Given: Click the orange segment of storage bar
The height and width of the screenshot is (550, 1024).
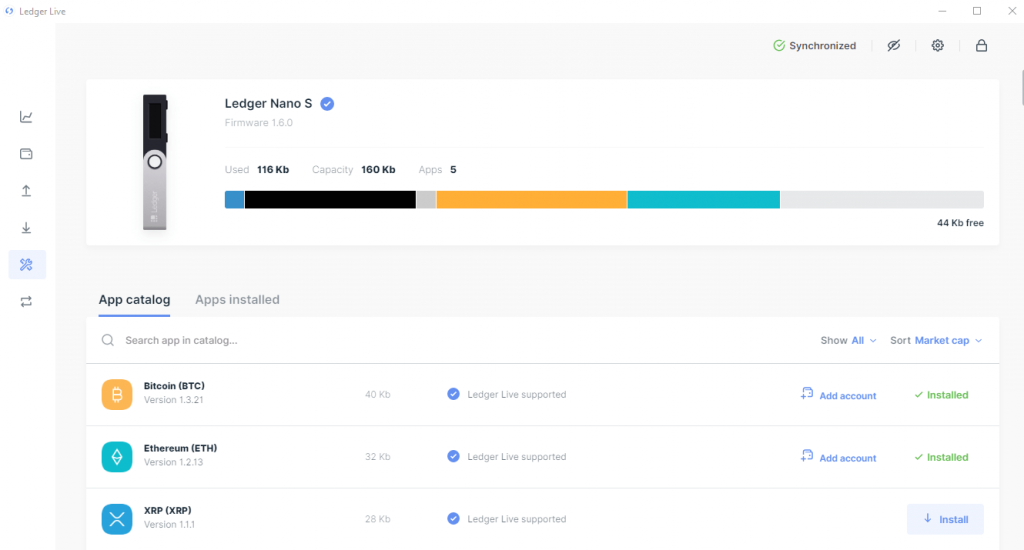Looking at the screenshot, I should [x=531, y=200].
